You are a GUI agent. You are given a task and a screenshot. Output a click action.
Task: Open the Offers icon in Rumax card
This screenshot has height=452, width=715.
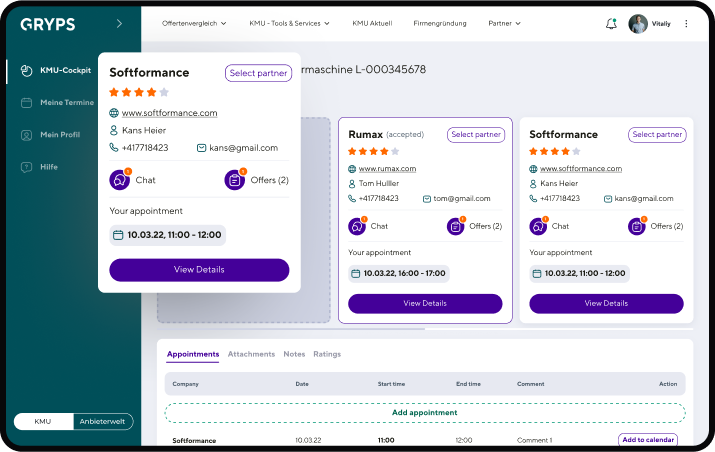pos(455,226)
